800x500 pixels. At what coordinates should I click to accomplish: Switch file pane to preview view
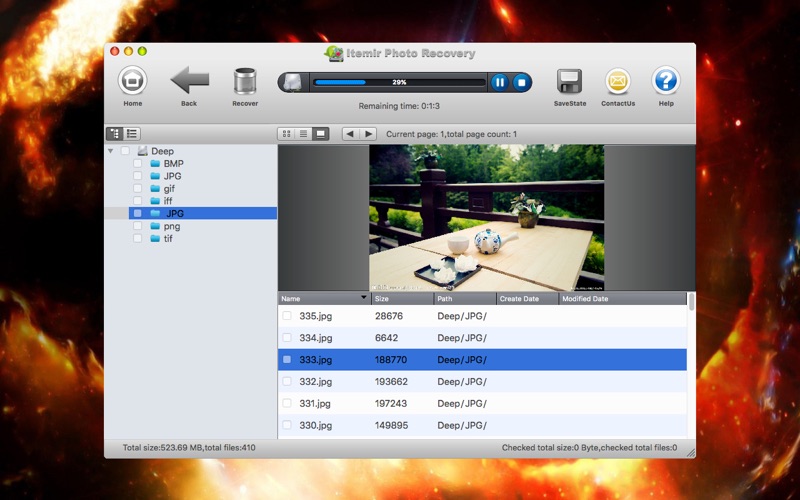pyautogui.click(x=320, y=134)
